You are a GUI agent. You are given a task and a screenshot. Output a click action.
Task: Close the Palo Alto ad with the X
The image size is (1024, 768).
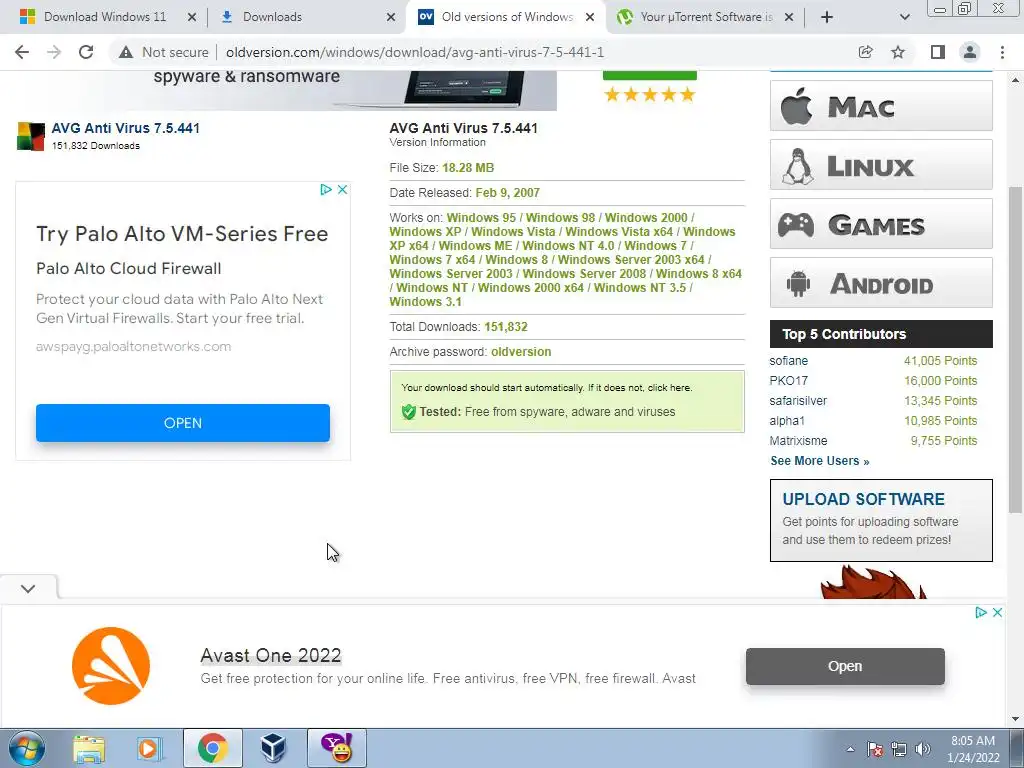tap(342, 189)
